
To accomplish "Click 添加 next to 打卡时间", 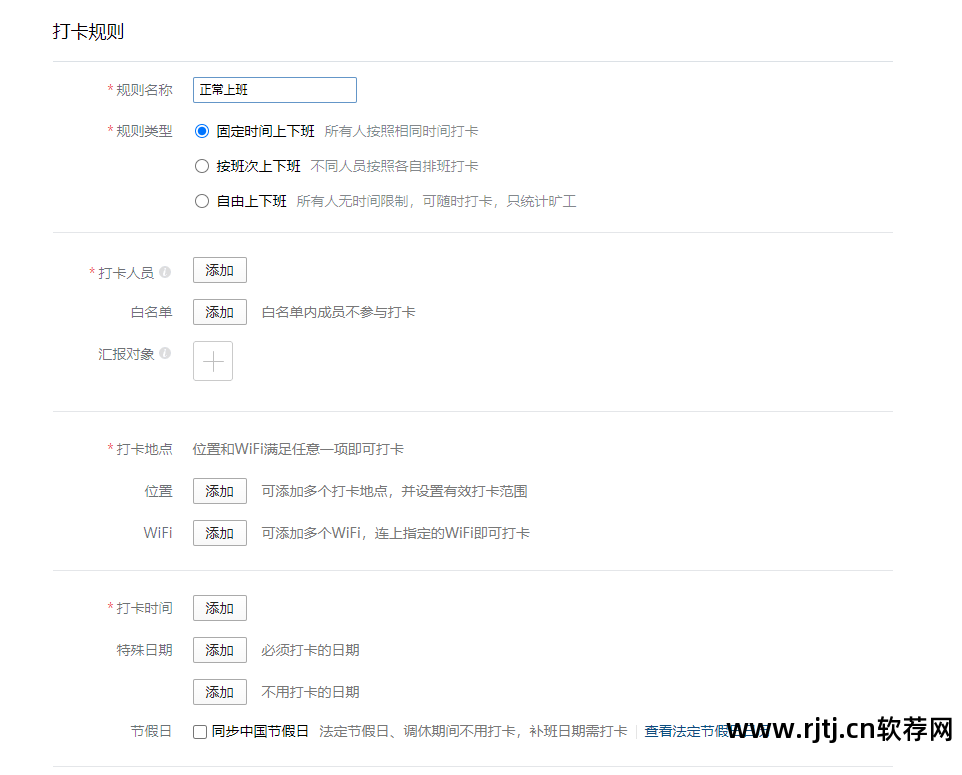I will click(x=219, y=607).
